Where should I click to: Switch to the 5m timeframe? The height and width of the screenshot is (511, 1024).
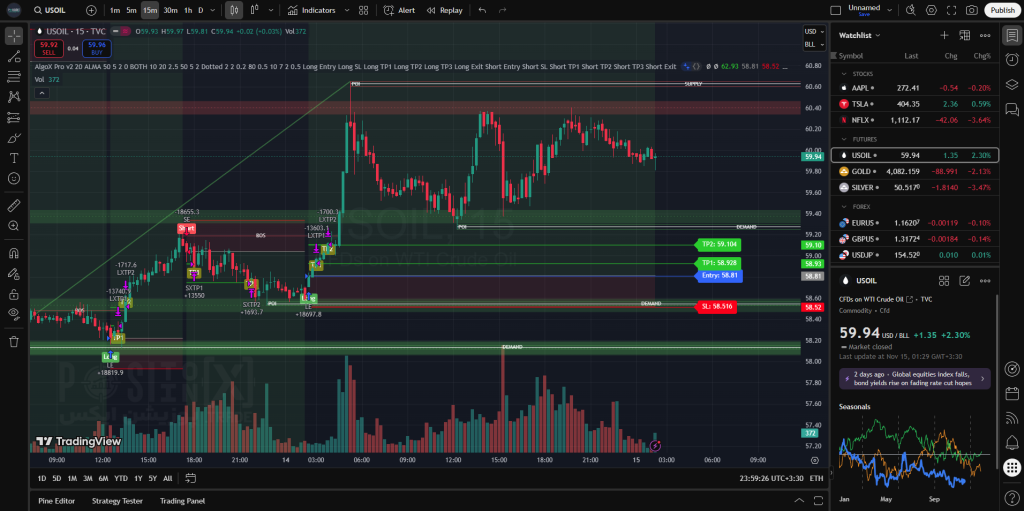coord(131,10)
